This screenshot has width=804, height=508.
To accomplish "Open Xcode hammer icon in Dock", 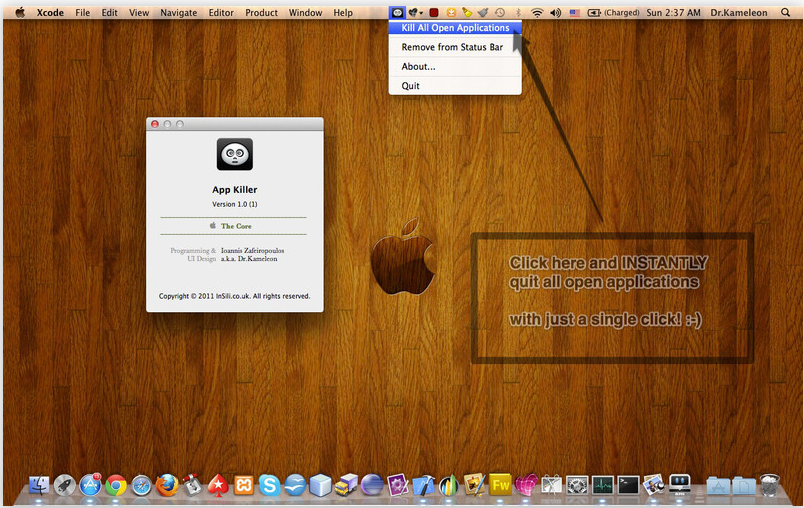I will pyautogui.click(x=423, y=485).
